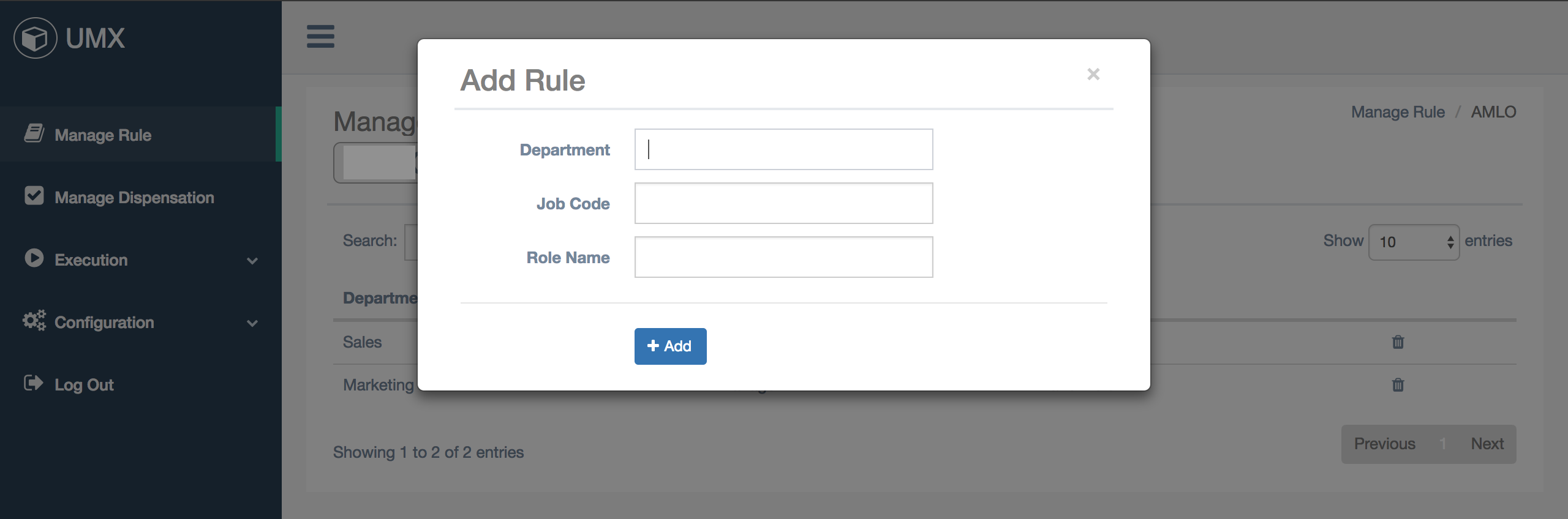Viewport: 1568px width, 519px height.
Task: Click the Manage Rule book icon
Action: pos(34,133)
